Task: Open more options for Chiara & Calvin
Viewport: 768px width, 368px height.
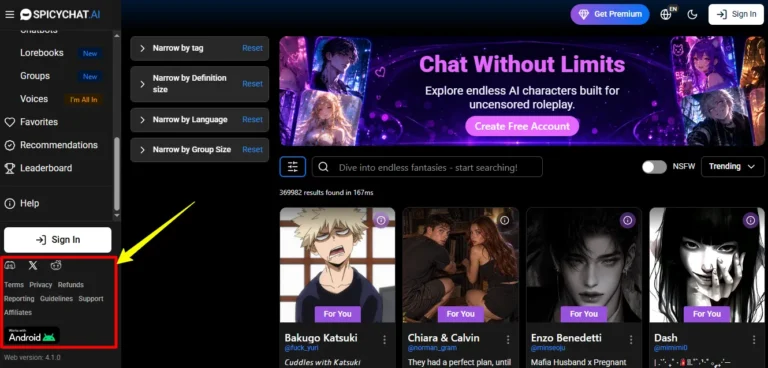Action: 508,340
